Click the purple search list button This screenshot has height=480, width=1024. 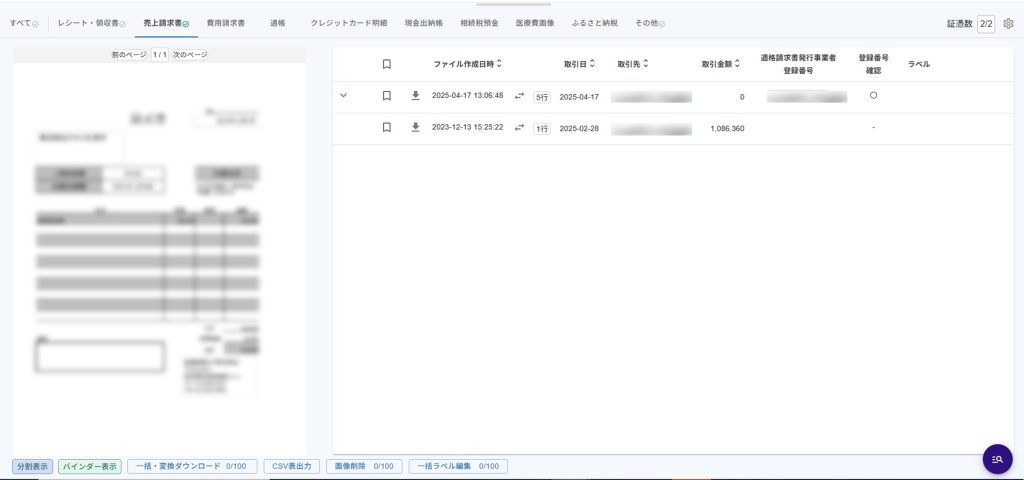tap(997, 458)
